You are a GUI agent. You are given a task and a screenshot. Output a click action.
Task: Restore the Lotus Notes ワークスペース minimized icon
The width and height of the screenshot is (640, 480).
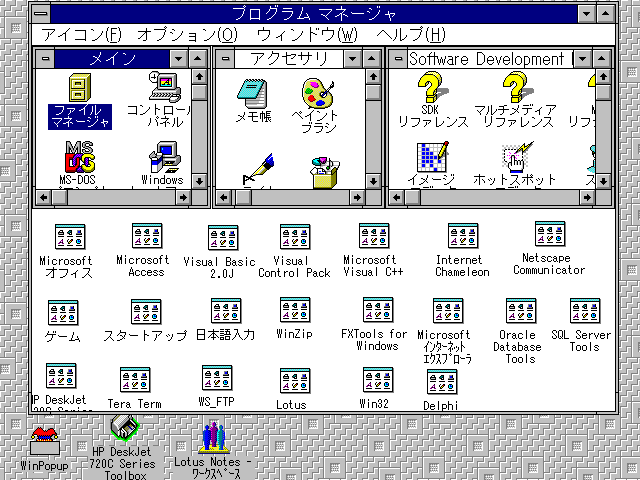point(212,437)
